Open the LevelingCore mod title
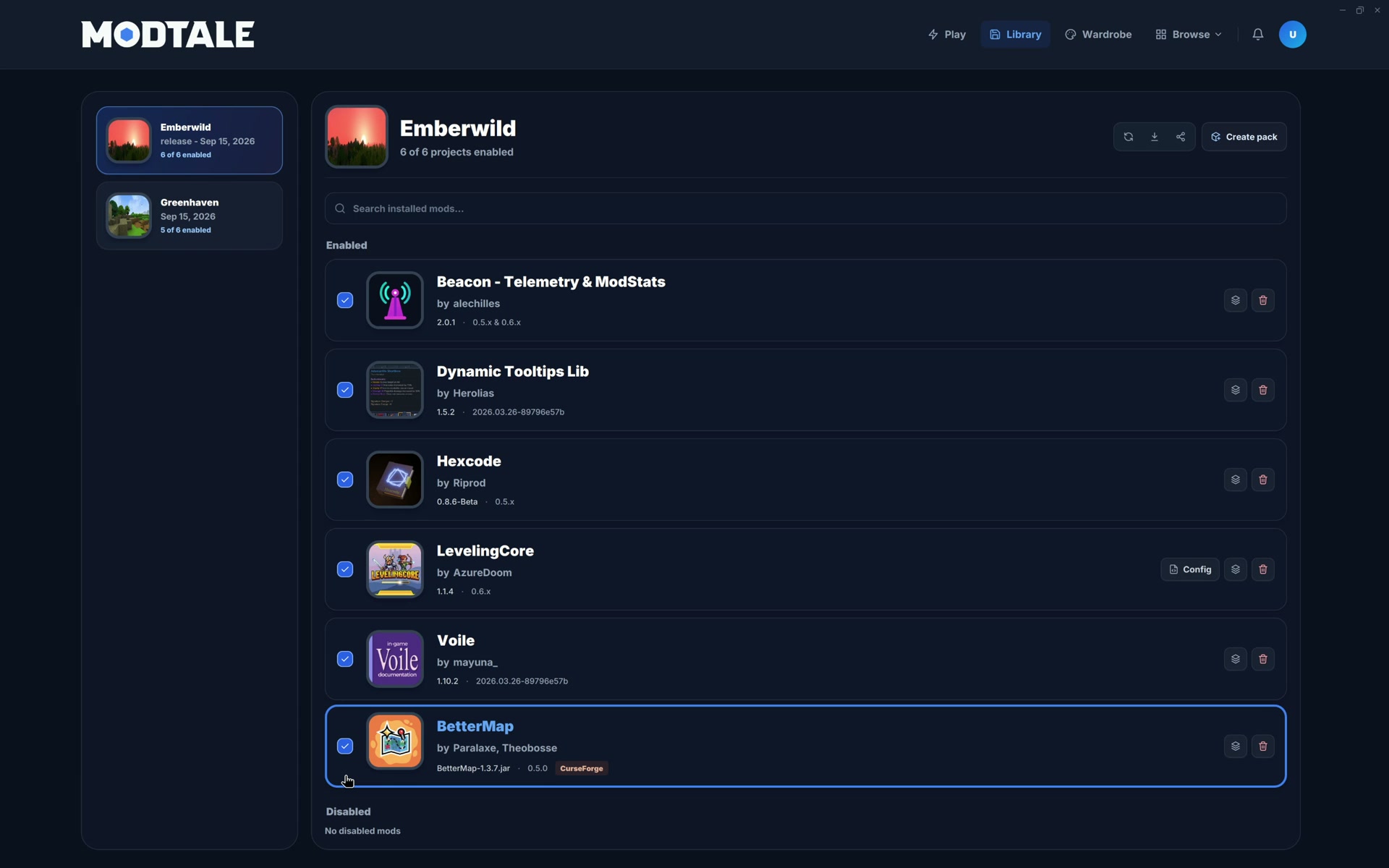This screenshot has width=1389, height=868. click(485, 551)
